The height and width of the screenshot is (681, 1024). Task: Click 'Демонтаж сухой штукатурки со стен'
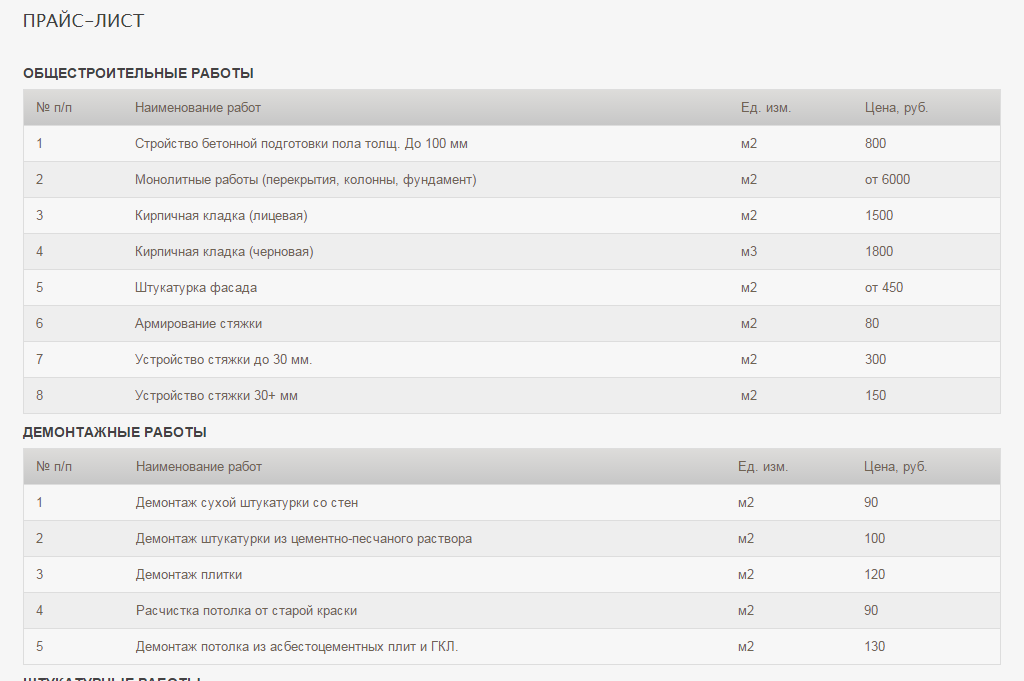click(247, 502)
